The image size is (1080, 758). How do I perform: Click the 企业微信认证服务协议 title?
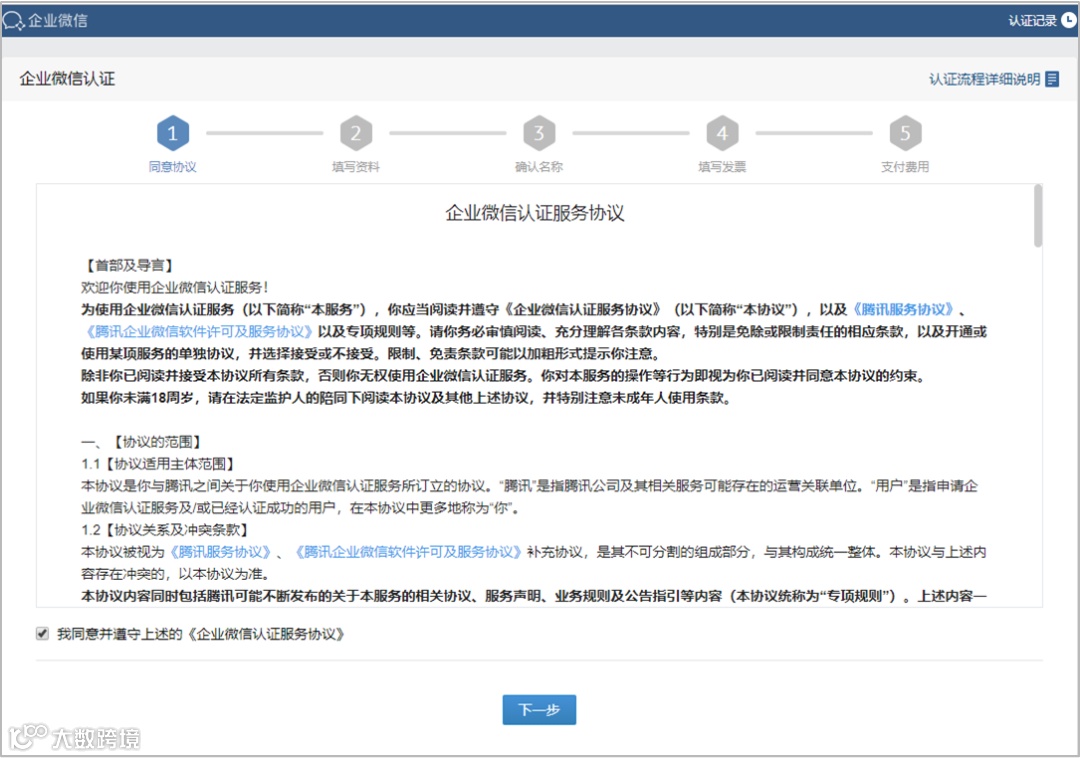point(534,213)
